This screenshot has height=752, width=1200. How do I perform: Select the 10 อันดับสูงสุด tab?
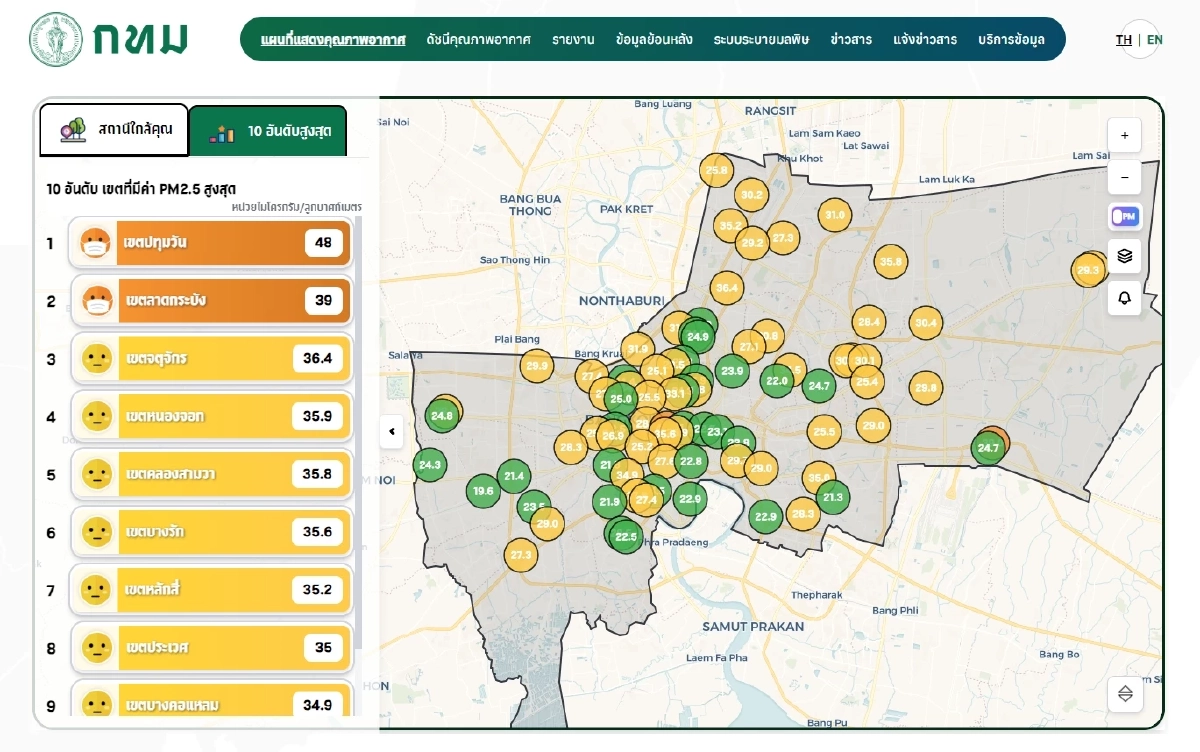(x=268, y=131)
